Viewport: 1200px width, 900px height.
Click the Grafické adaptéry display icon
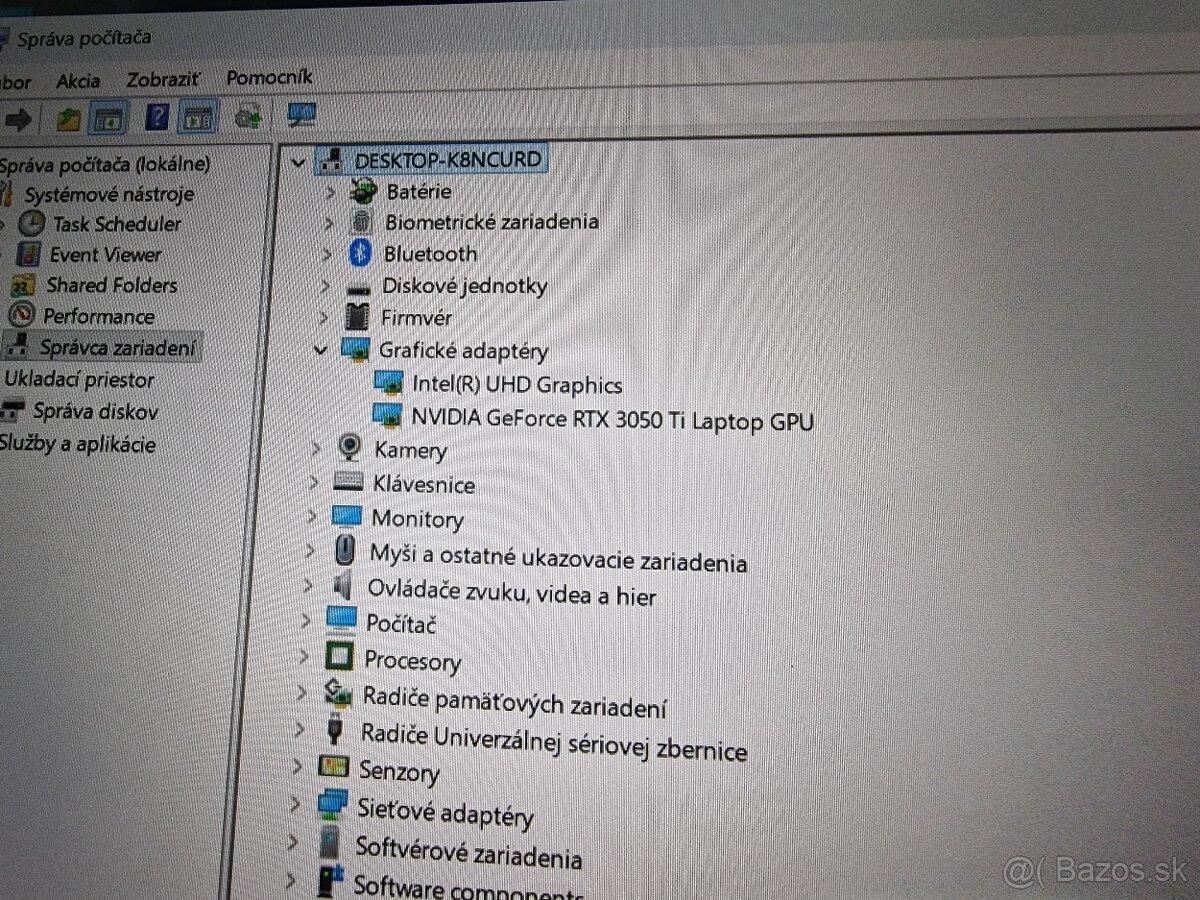[x=355, y=350]
